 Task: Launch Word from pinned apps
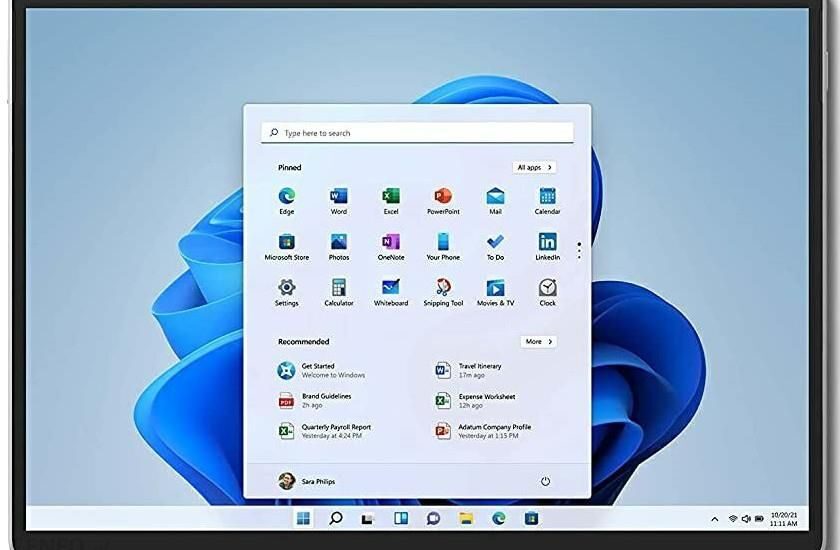[339, 201]
